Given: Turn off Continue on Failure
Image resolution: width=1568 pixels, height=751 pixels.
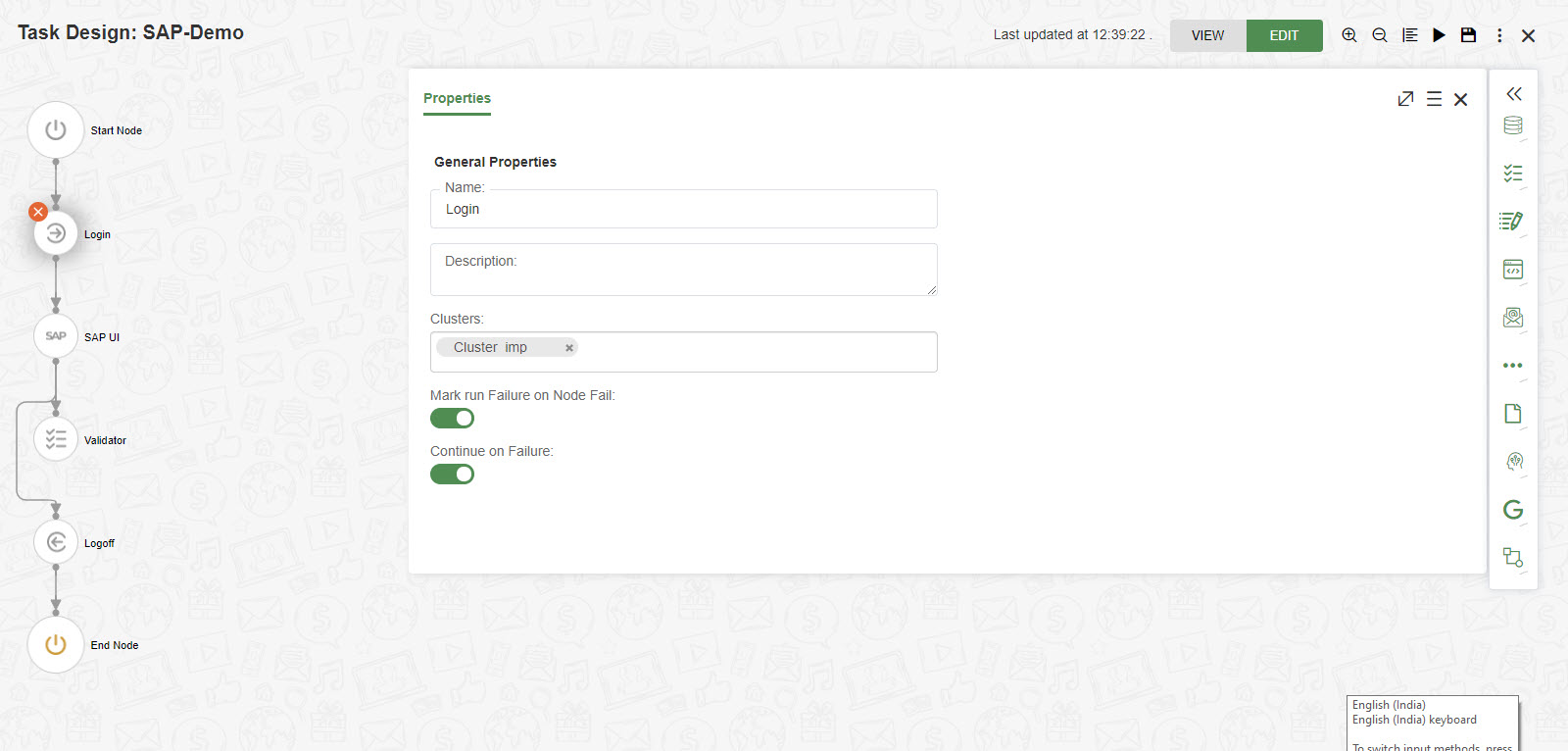Looking at the screenshot, I should pos(452,474).
